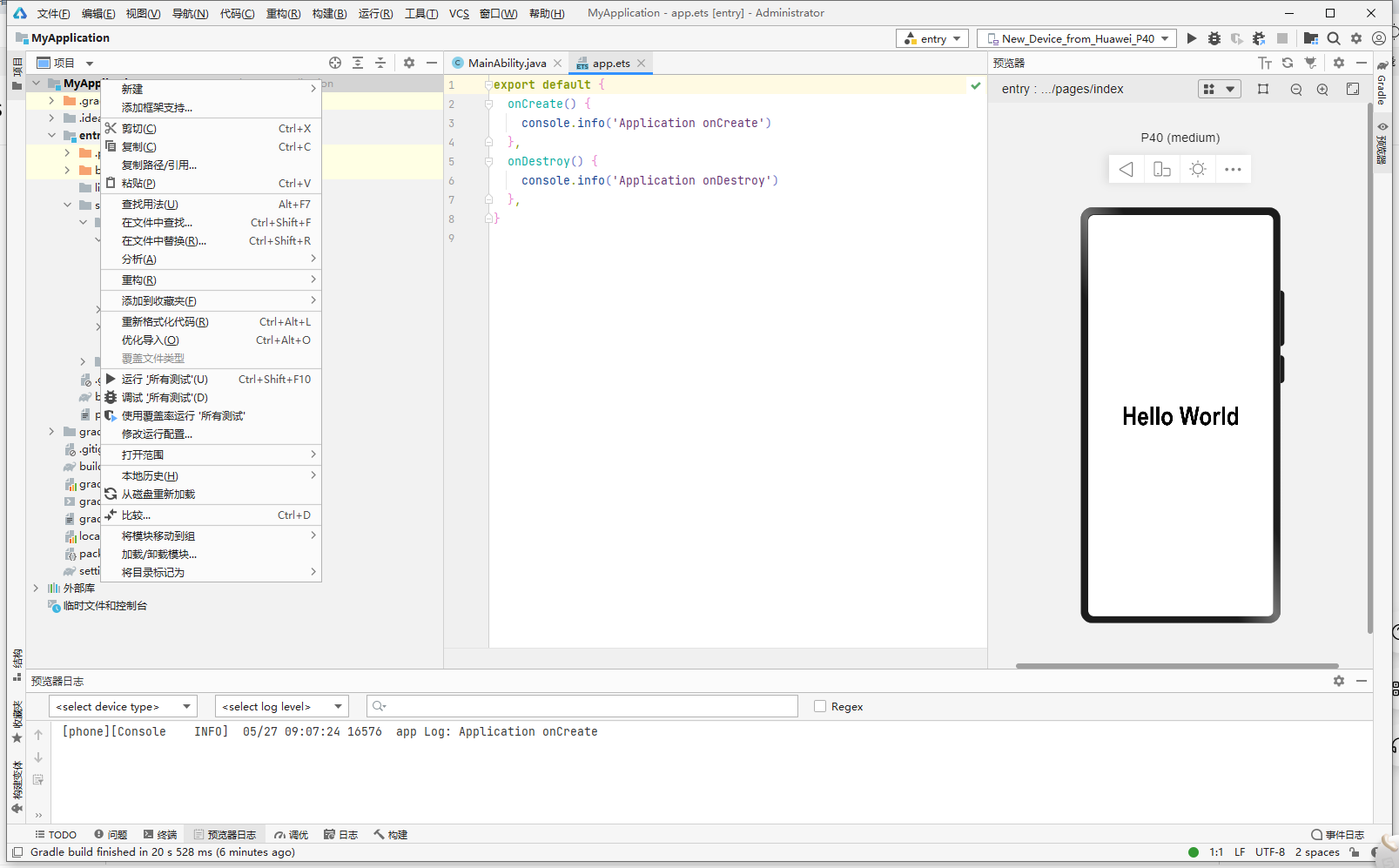
Task: Close the app.ets editor tab
Action: pos(642,63)
